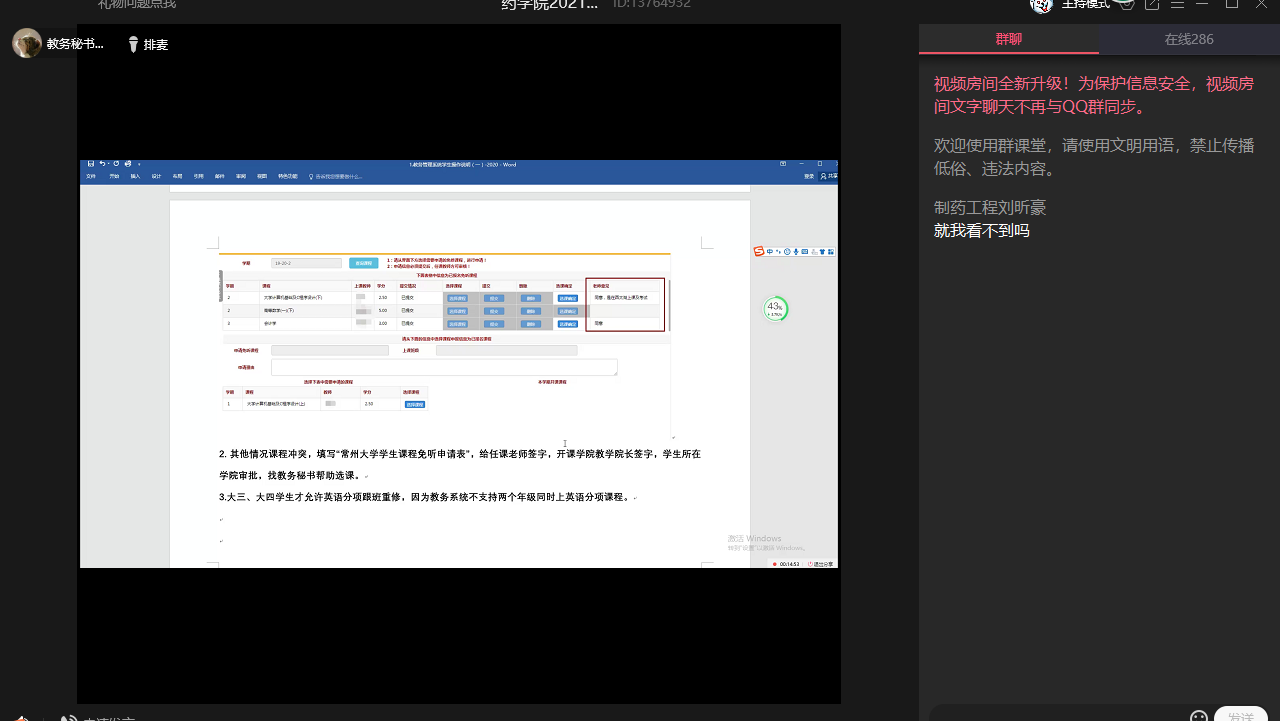The image size is (1280, 721).
Task: Click the 查询课程 button in document
Action: pyautogui.click(x=364, y=263)
